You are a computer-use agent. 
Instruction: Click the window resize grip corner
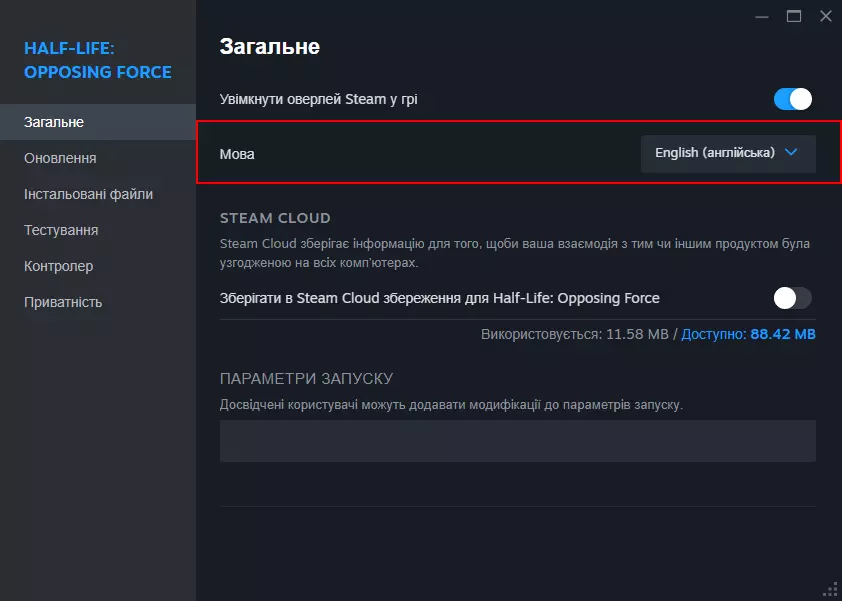(830, 589)
